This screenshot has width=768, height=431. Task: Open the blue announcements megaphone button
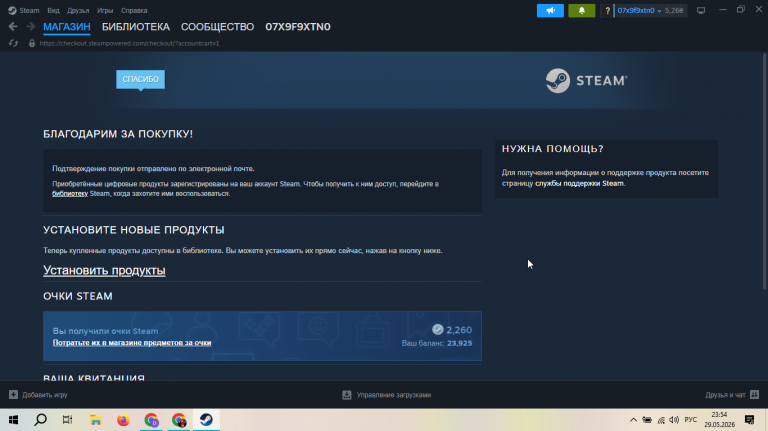point(550,10)
